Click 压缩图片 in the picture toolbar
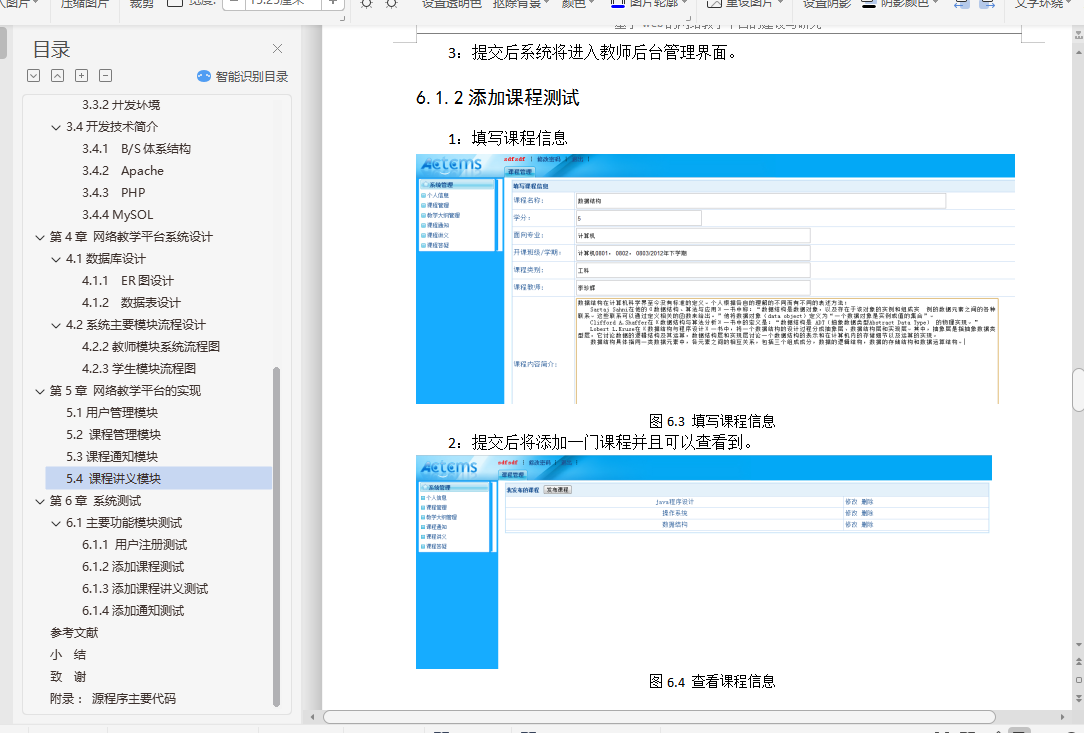The height and width of the screenshot is (733, 1084). 84,4
